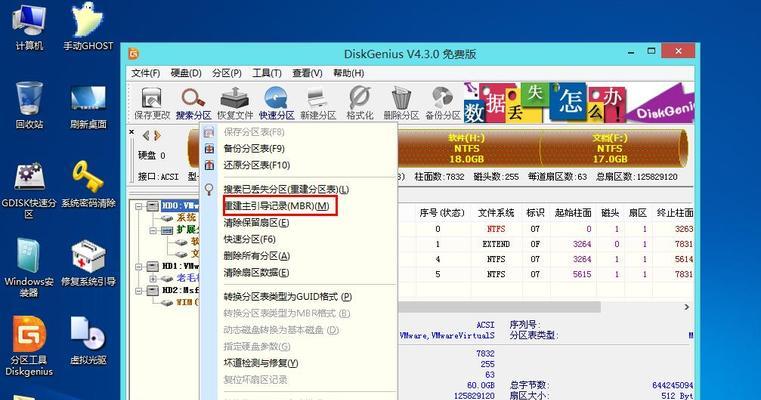Click the 备份分区 toolbar icon
Image resolution: width=761 pixels, height=400 pixels.
pyautogui.click(x=443, y=103)
